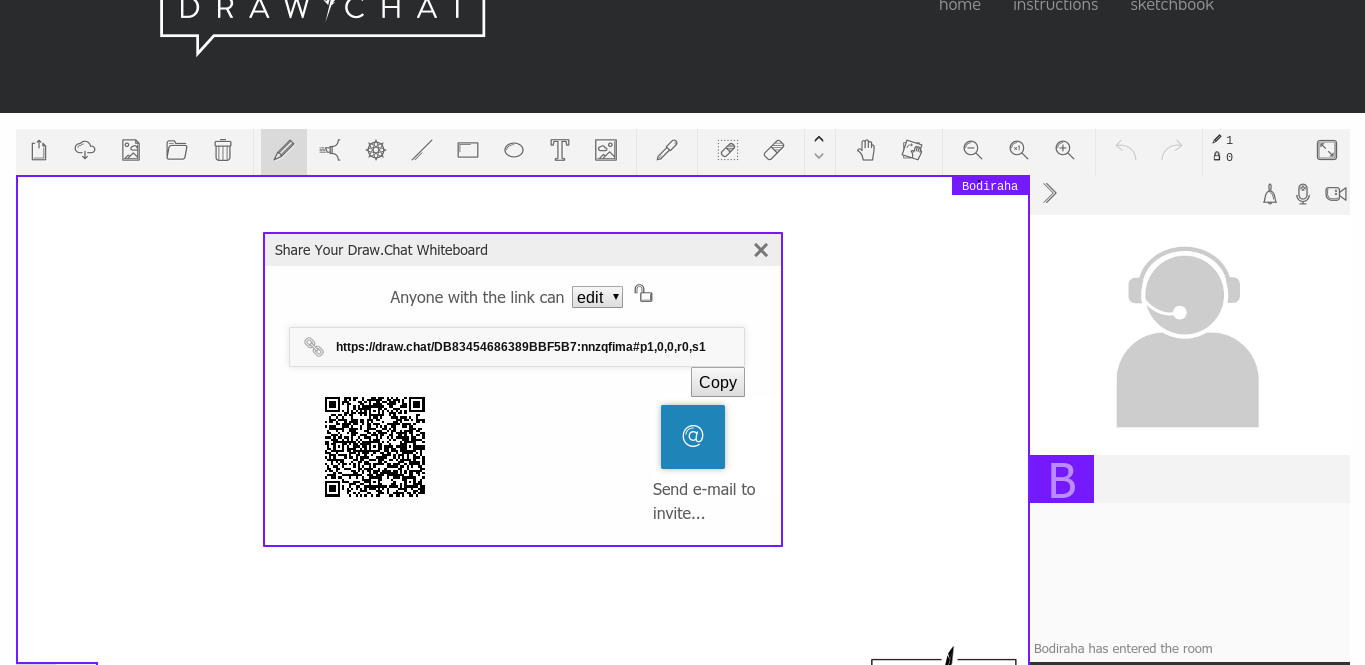Viewport: 1365px width, 665px height.
Task: Click 'Anyone with the link can' label
Action: pyautogui.click(x=477, y=297)
